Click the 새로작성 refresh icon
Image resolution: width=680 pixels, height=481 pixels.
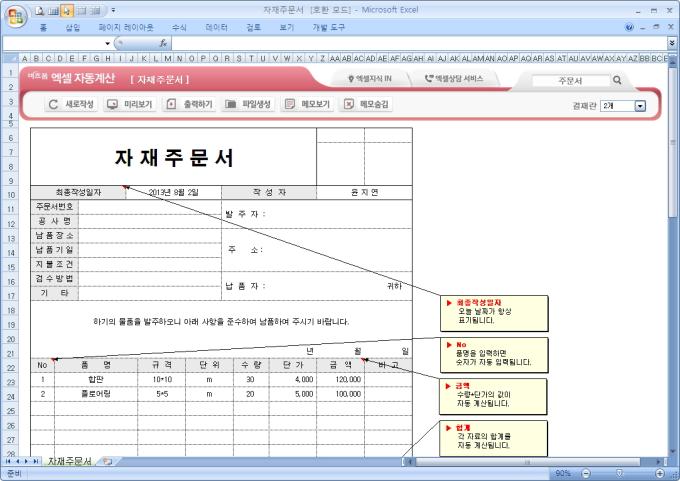pyautogui.click(x=53, y=104)
